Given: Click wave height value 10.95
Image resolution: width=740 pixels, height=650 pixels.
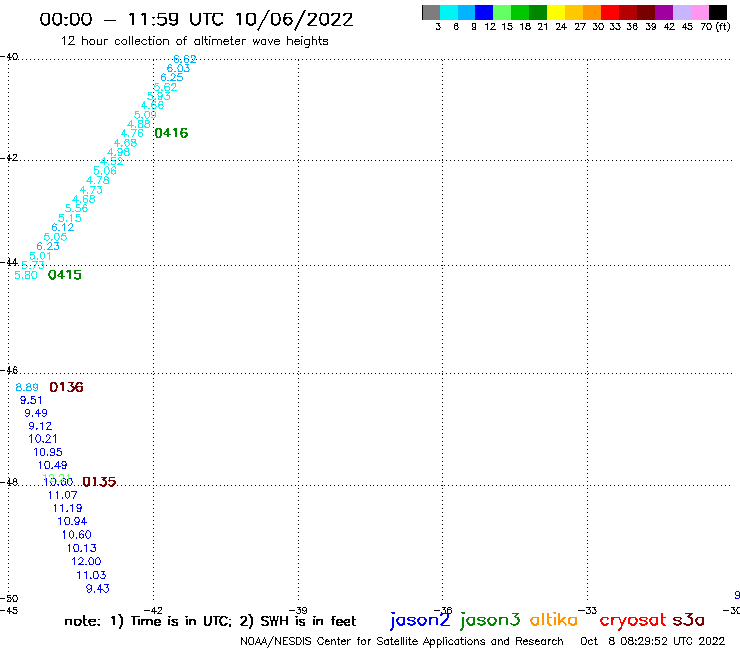Looking at the screenshot, I should tap(48, 452).
